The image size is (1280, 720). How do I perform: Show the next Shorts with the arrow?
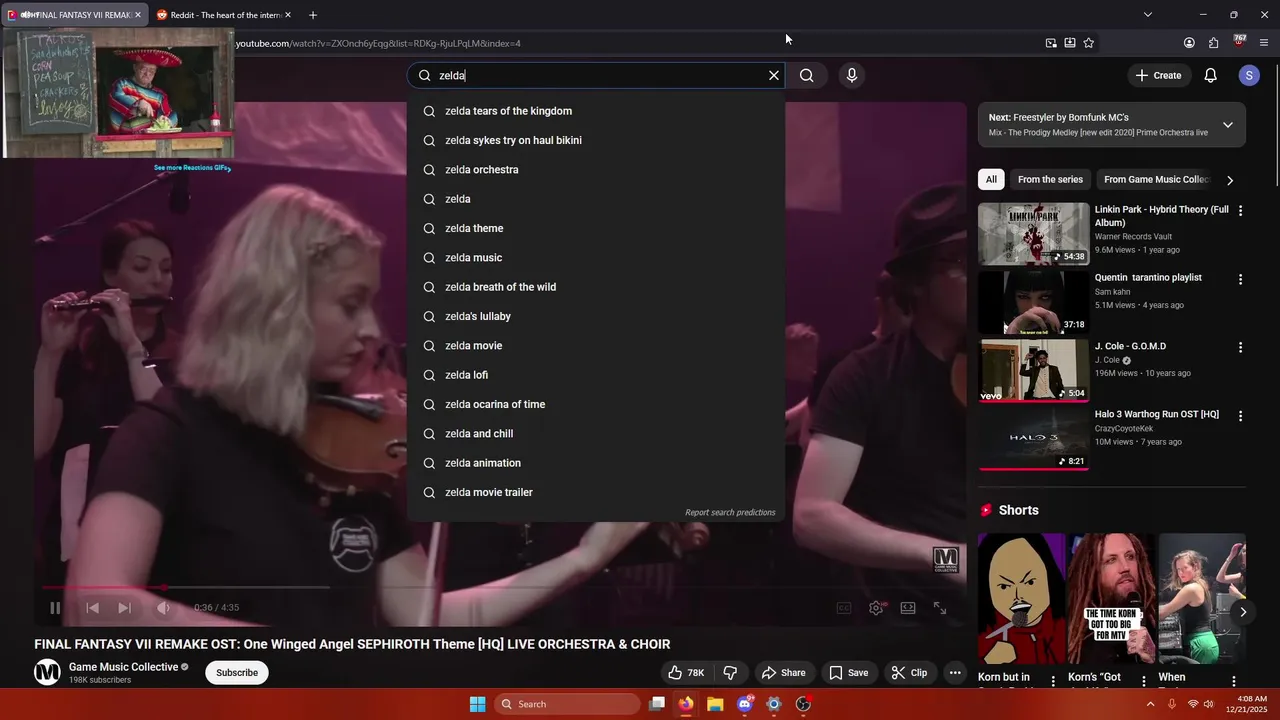tap(1243, 612)
